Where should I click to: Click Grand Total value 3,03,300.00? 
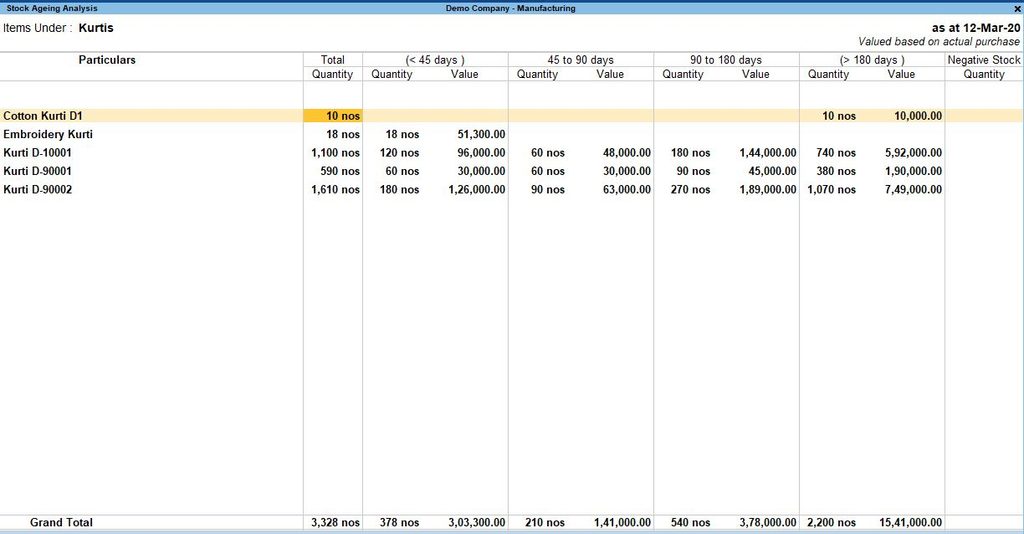(477, 522)
